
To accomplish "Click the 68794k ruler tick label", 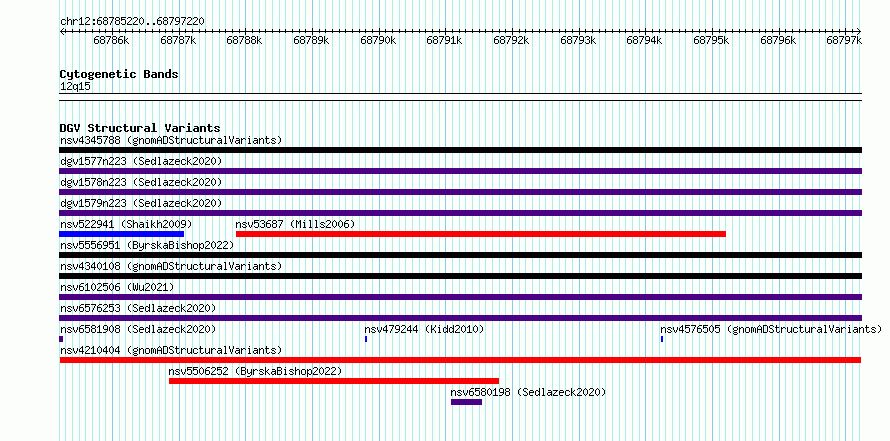I will point(645,40).
